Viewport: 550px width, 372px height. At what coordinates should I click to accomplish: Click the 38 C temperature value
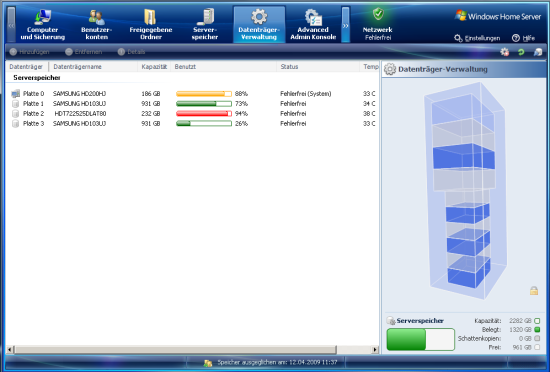(369, 114)
